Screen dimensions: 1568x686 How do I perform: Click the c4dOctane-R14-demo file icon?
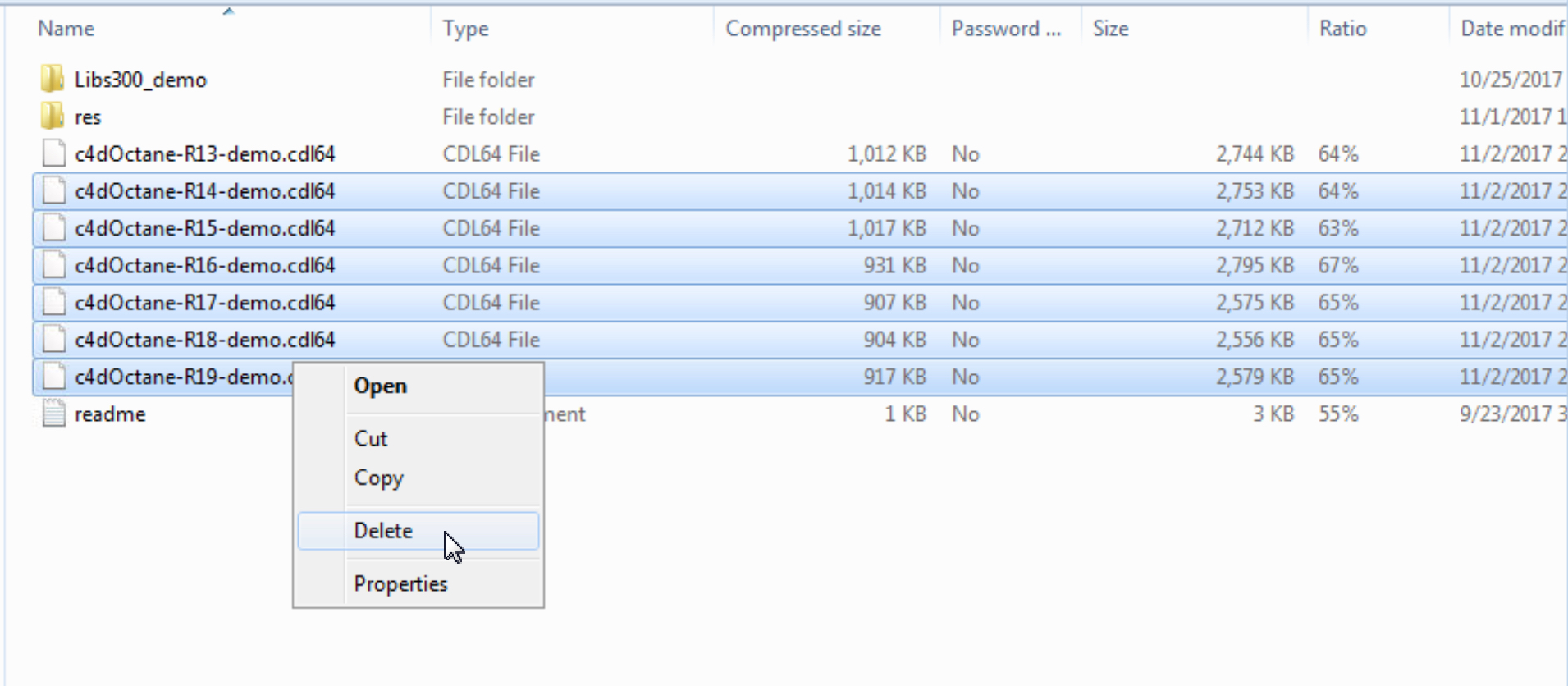(54, 191)
